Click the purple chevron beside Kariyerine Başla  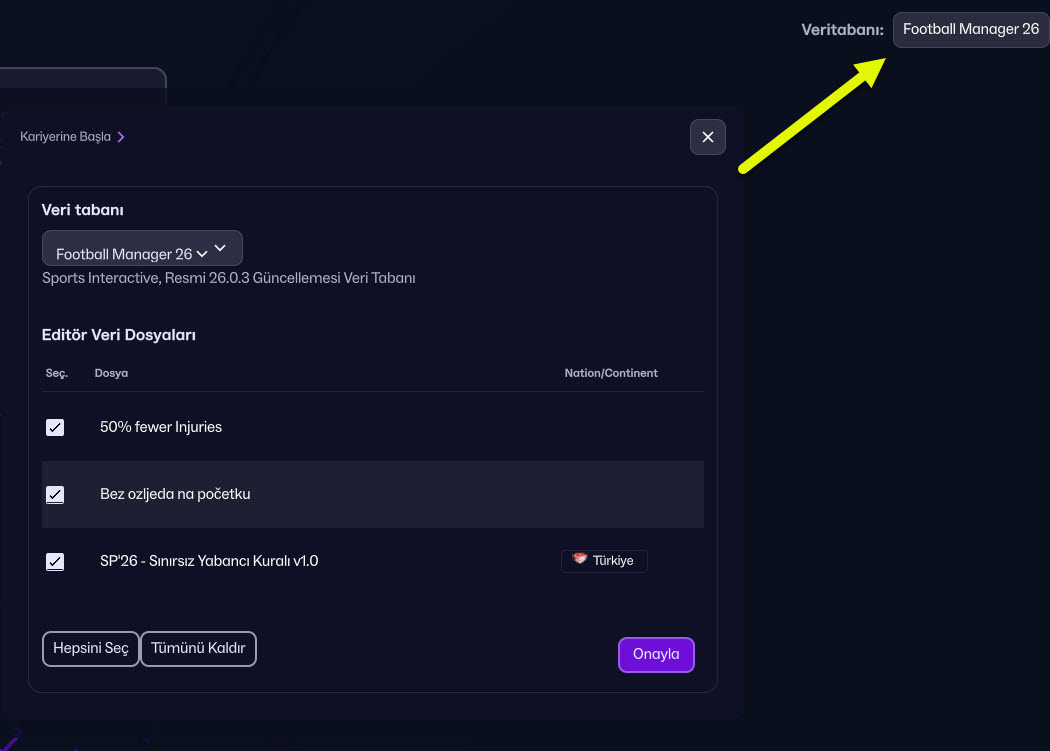tap(121, 137)
